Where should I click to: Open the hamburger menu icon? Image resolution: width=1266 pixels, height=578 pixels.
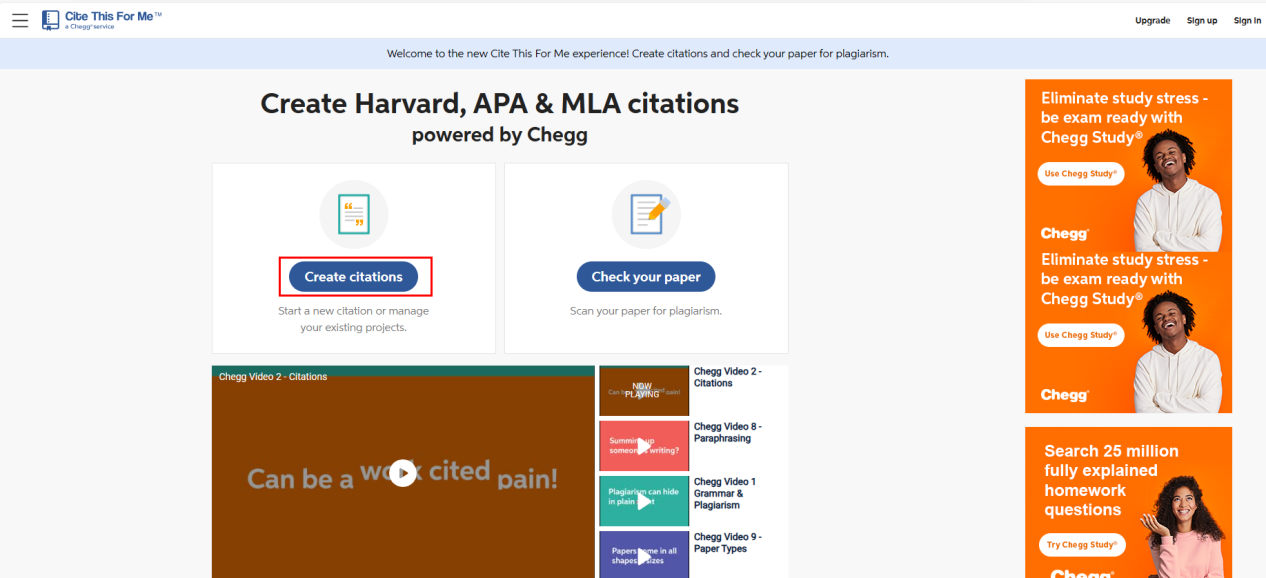click(20, 20)
